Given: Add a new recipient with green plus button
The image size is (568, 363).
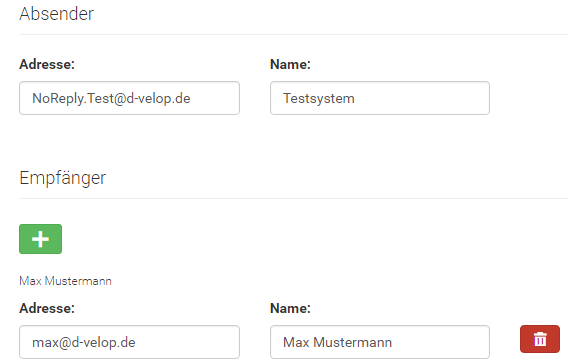Looking at the screenshot, I should click(40, 239).
